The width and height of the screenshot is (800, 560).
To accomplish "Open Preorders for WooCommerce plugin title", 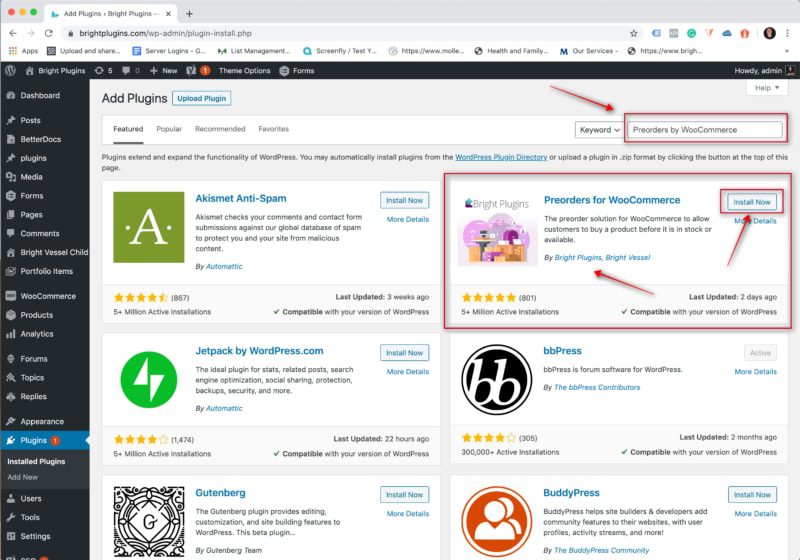I will tap(612, 200).
